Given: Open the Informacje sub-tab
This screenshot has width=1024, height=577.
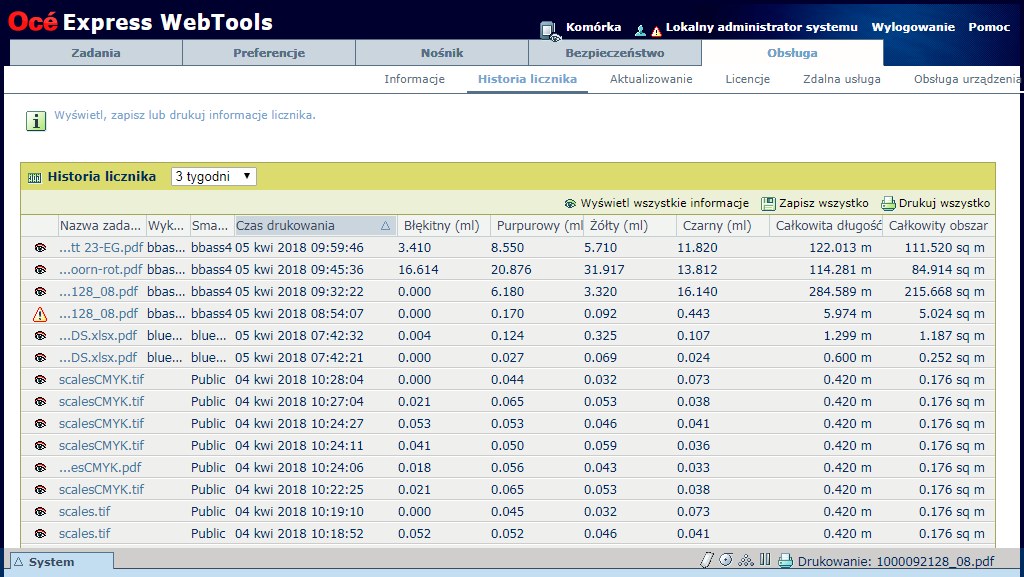Looking at the screenshot, I should click(415, 79).
